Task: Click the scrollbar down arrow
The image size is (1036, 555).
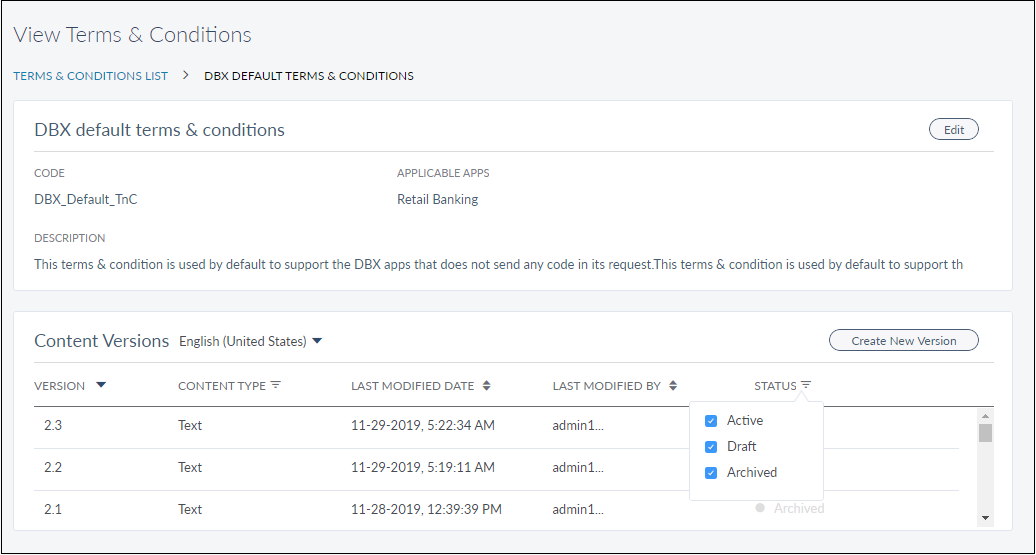Action: point(985,517)
